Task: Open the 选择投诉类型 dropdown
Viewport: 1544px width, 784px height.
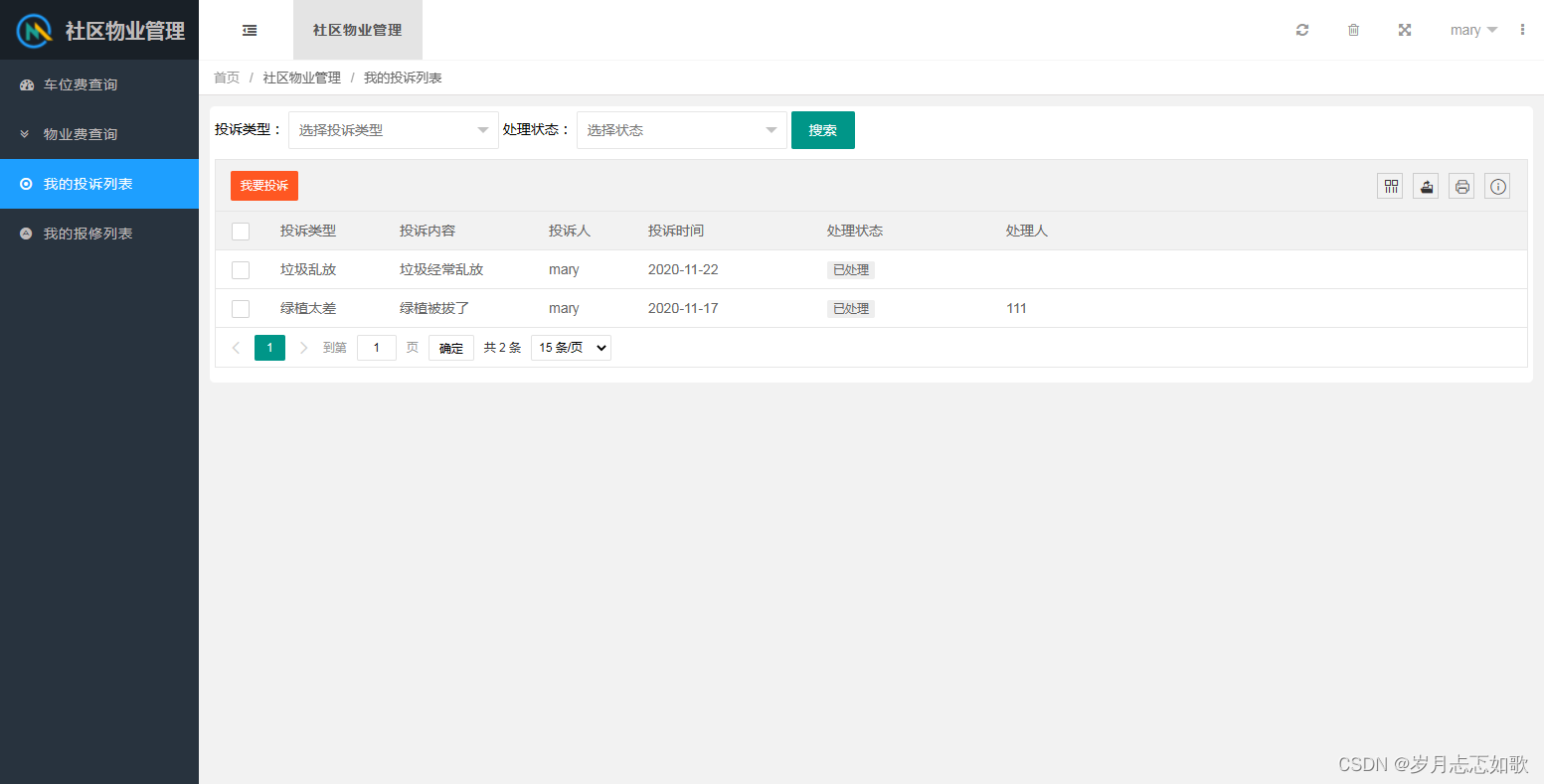Action: [x=394, y=130]
